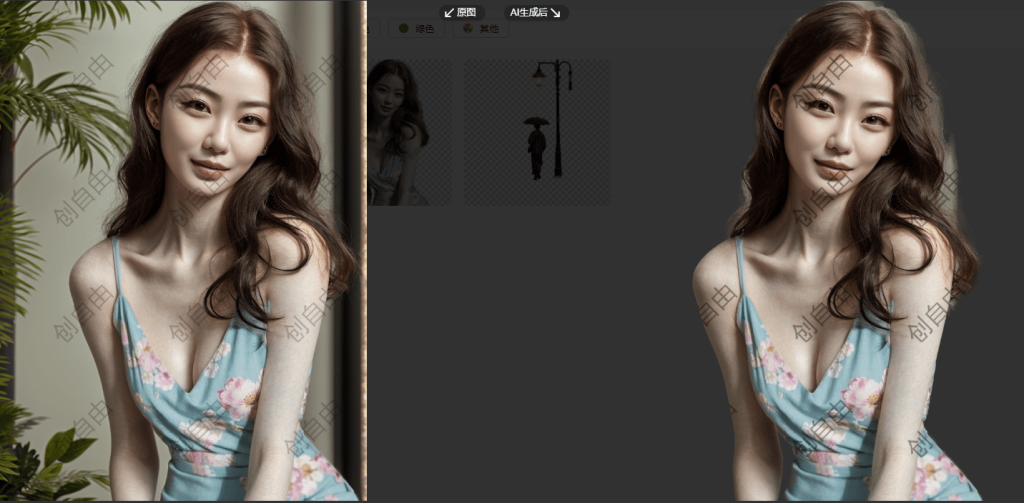Switch to the 其他 filter option
Viewport: 1024px width, 503px height.
click(x=487, y=29)
